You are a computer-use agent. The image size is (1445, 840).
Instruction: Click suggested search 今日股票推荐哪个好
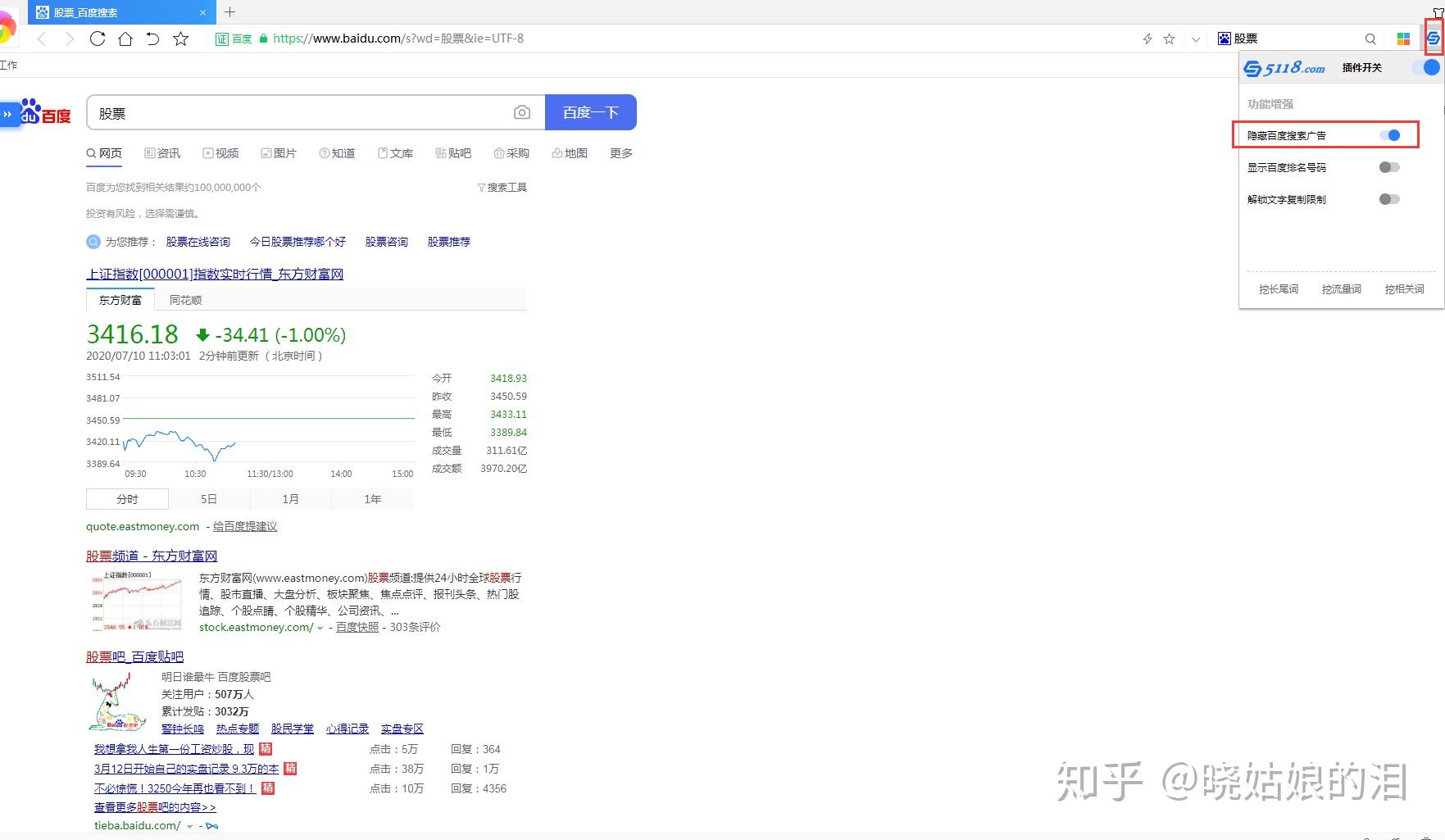(298, 242)
